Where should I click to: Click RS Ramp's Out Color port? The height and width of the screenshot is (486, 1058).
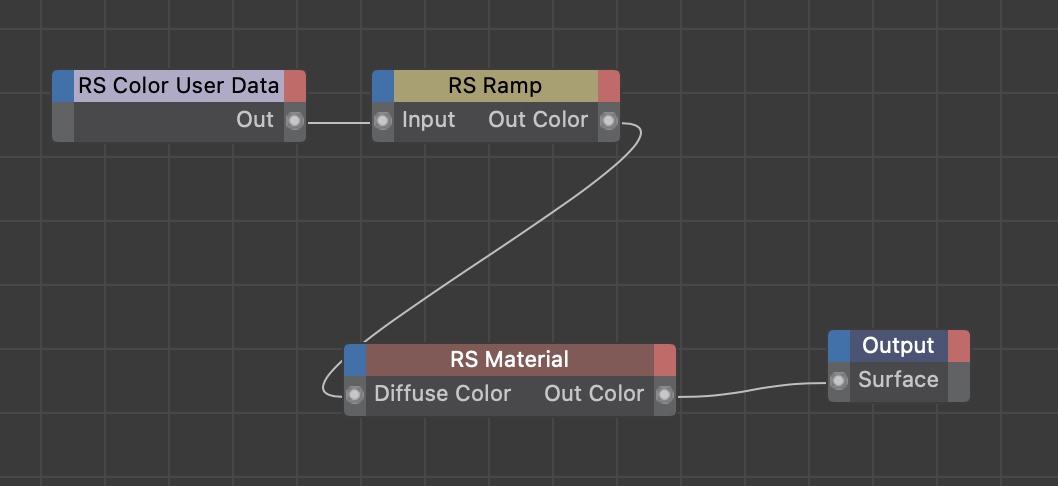click(608, 122)
